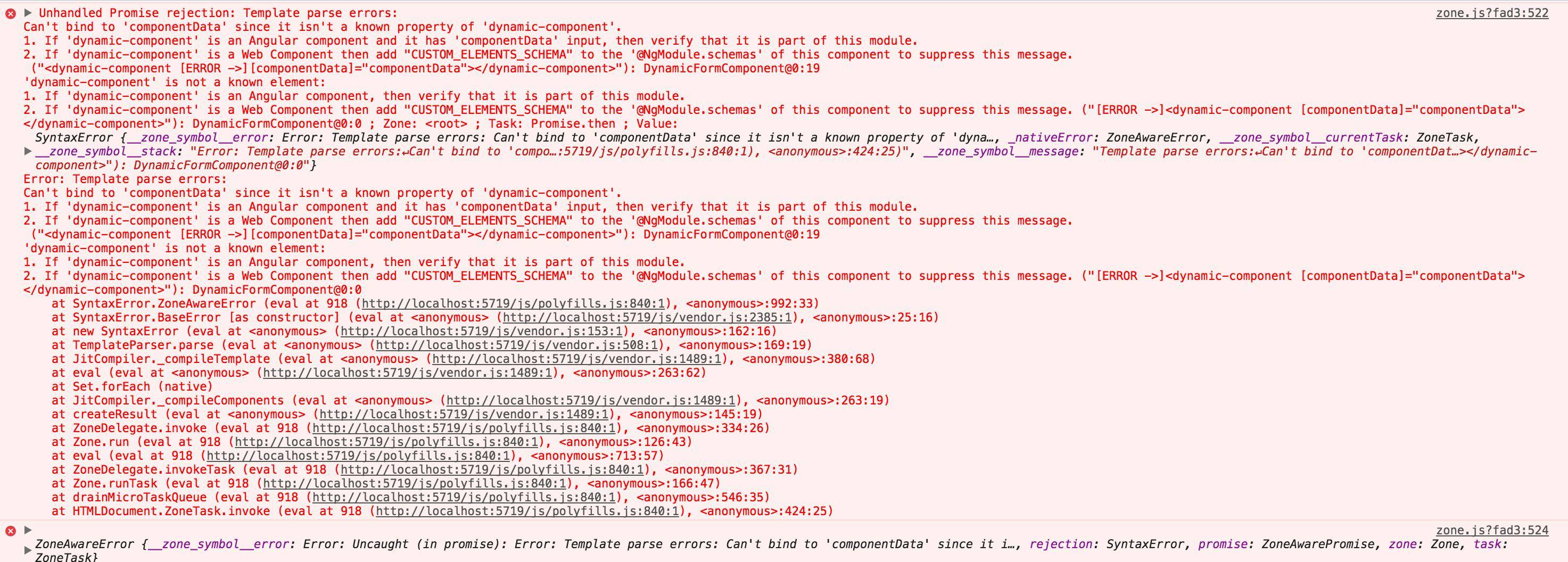Open polyfills.js link in ZoneDelegate.invokeTask frame

(x=492, y=469)
